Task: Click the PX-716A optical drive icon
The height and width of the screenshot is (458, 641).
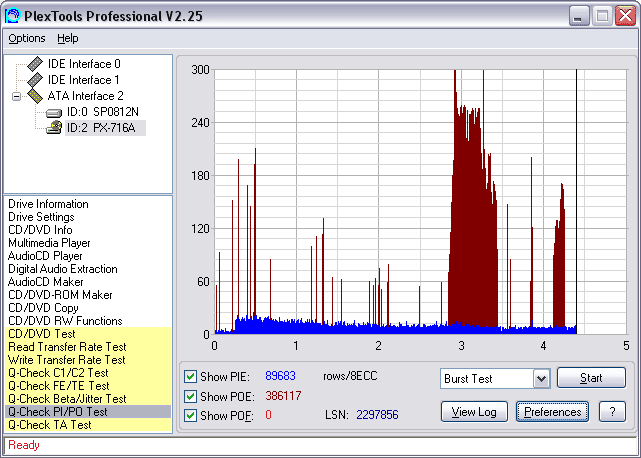Action: [54, 128]
